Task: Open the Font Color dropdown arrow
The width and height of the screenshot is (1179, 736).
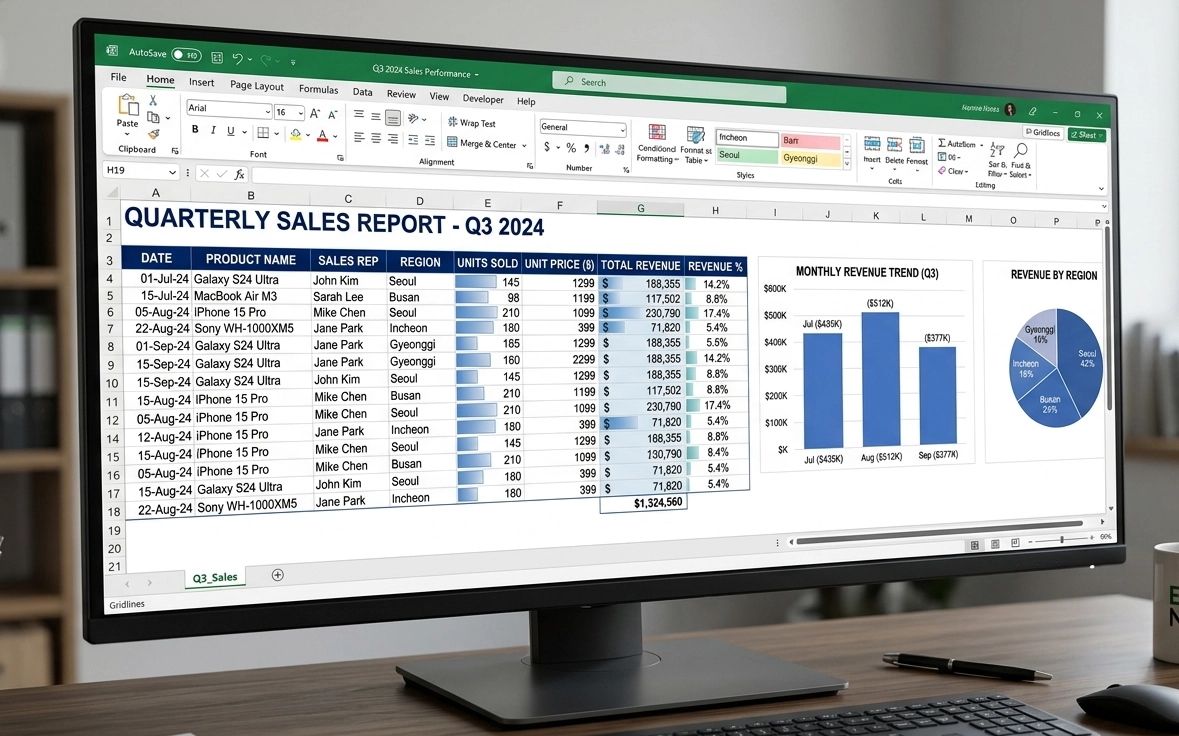Action: point(335,137)
